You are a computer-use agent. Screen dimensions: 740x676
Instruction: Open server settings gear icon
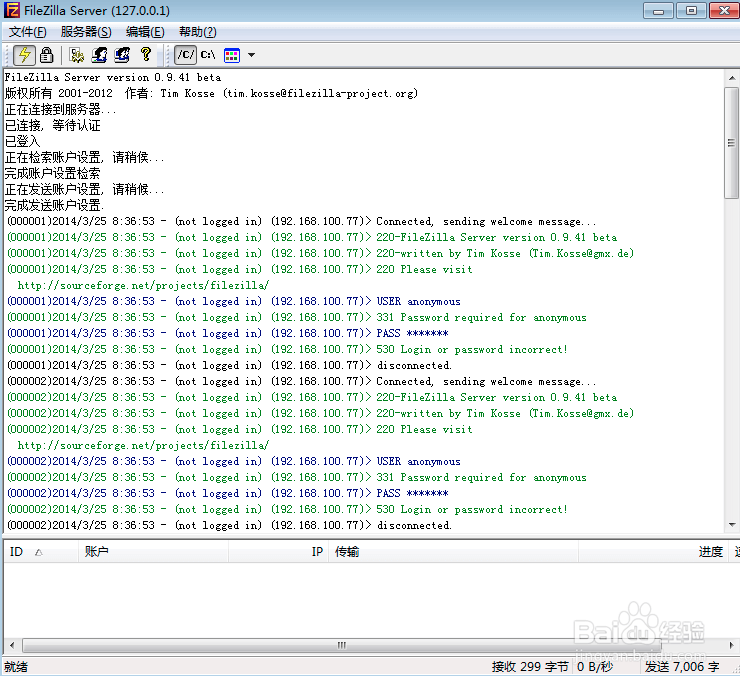tap(76, 55)
